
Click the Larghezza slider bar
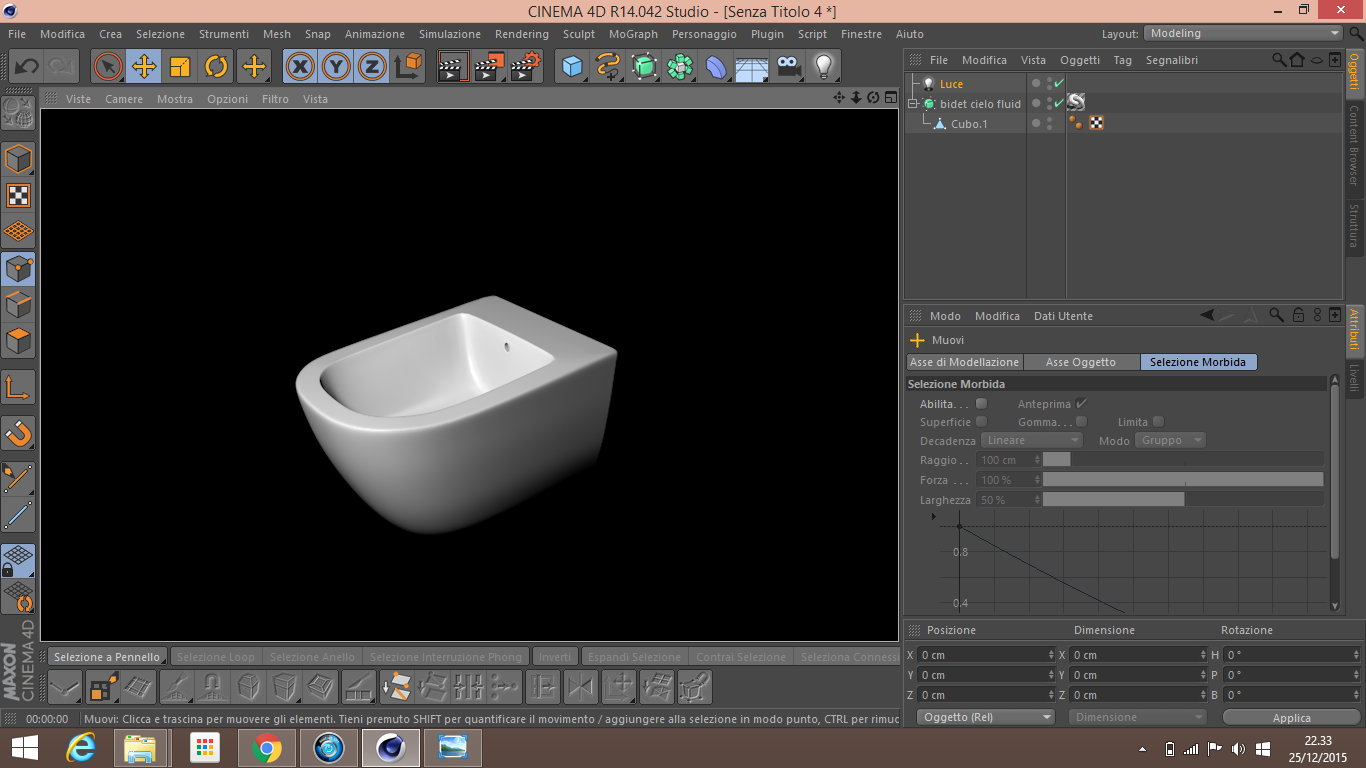tap(1182, 500)
